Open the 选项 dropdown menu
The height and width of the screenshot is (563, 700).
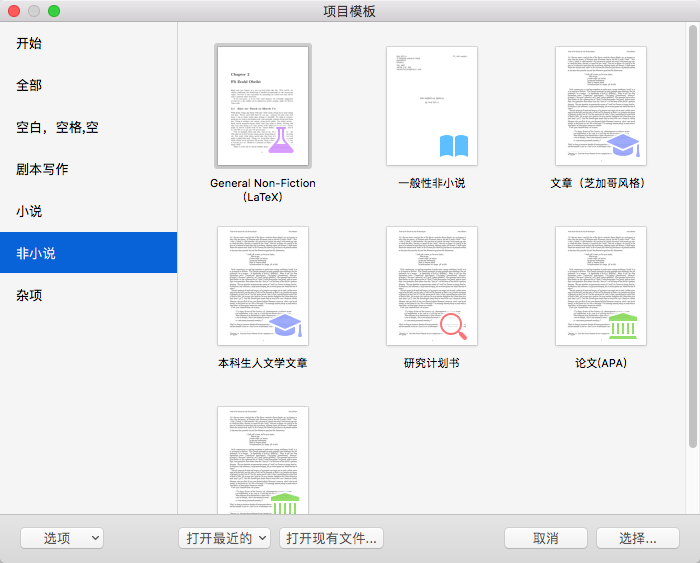62,538
